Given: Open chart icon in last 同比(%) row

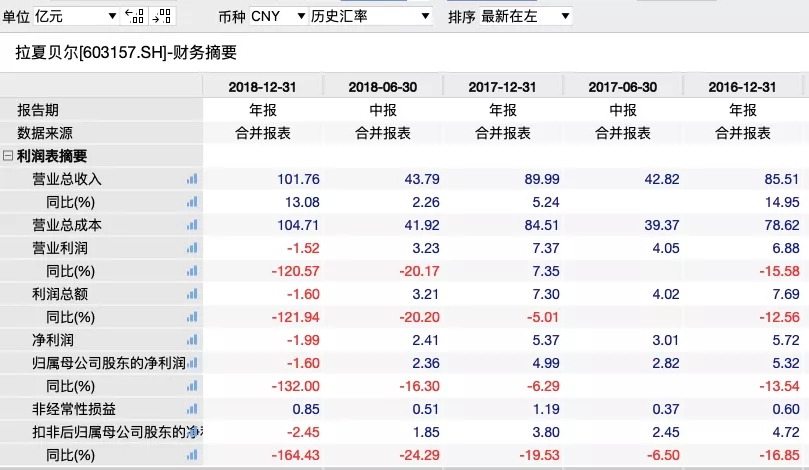Looking at the screenshot, I should click(x=192, y=455).
